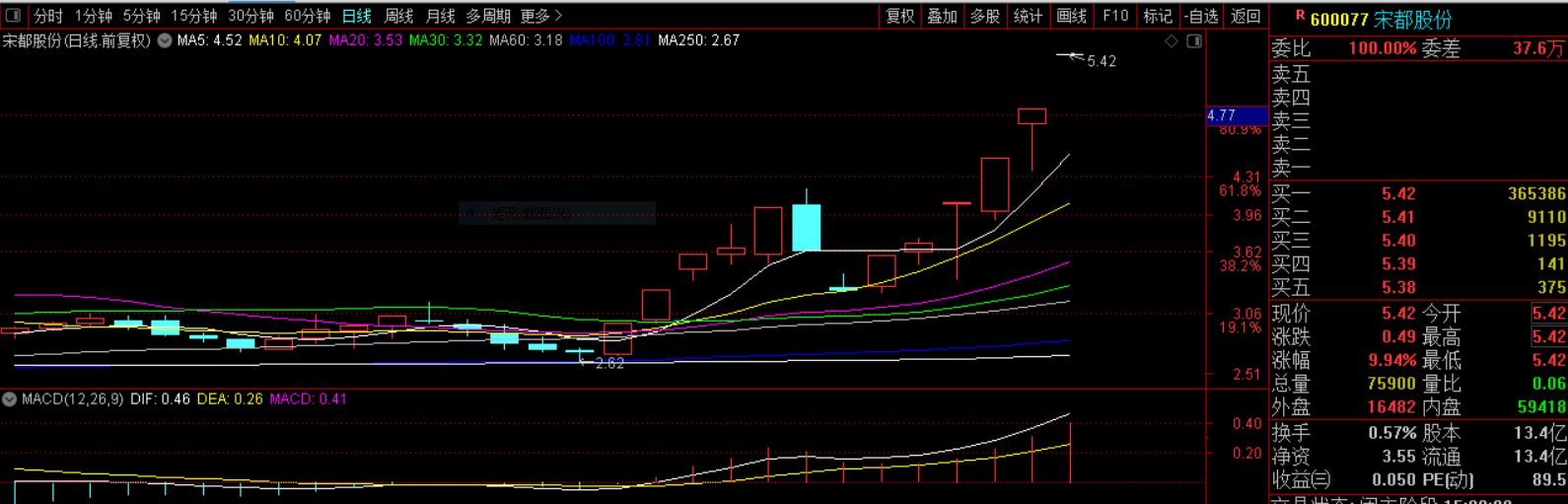Image resolution: width=1568 pixels, height=504 pixels.
Task: Open the MACD indicator dropdown arrow
Action: pos(9,399)
